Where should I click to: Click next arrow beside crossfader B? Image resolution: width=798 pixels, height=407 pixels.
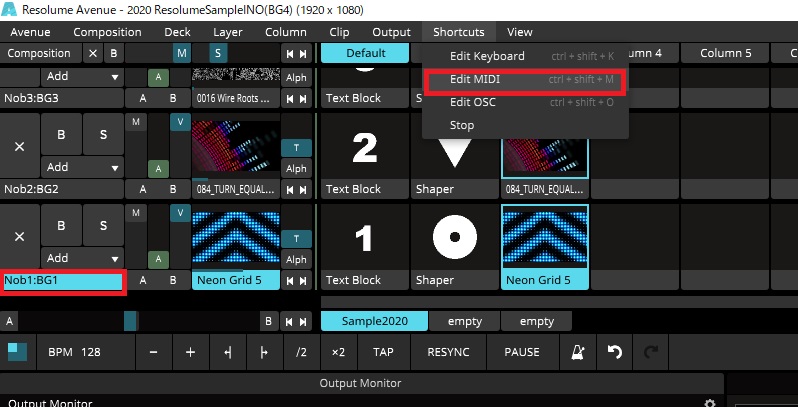pos(303,322)
